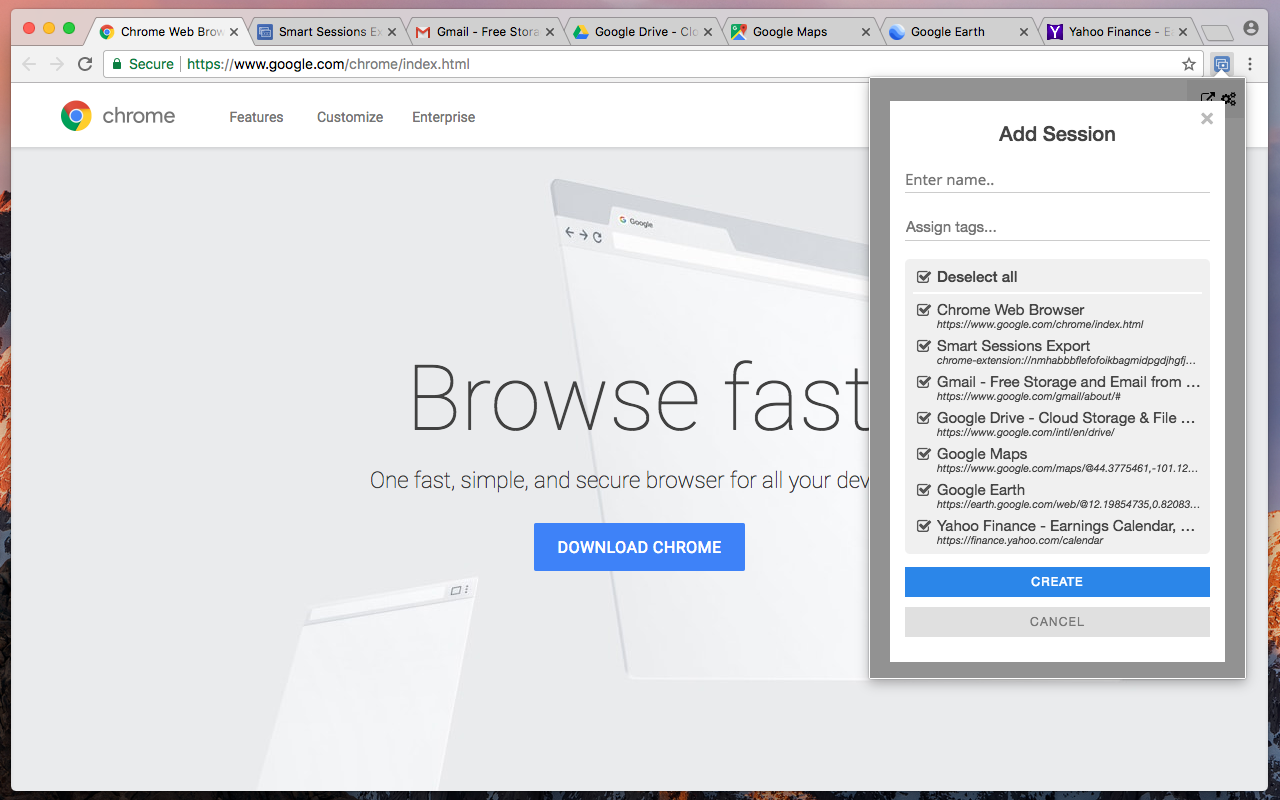Click the https://www.google.com/gmail/about/# URL text
The height and width of the screenshot is (800, 1280).
(1028, 397)
